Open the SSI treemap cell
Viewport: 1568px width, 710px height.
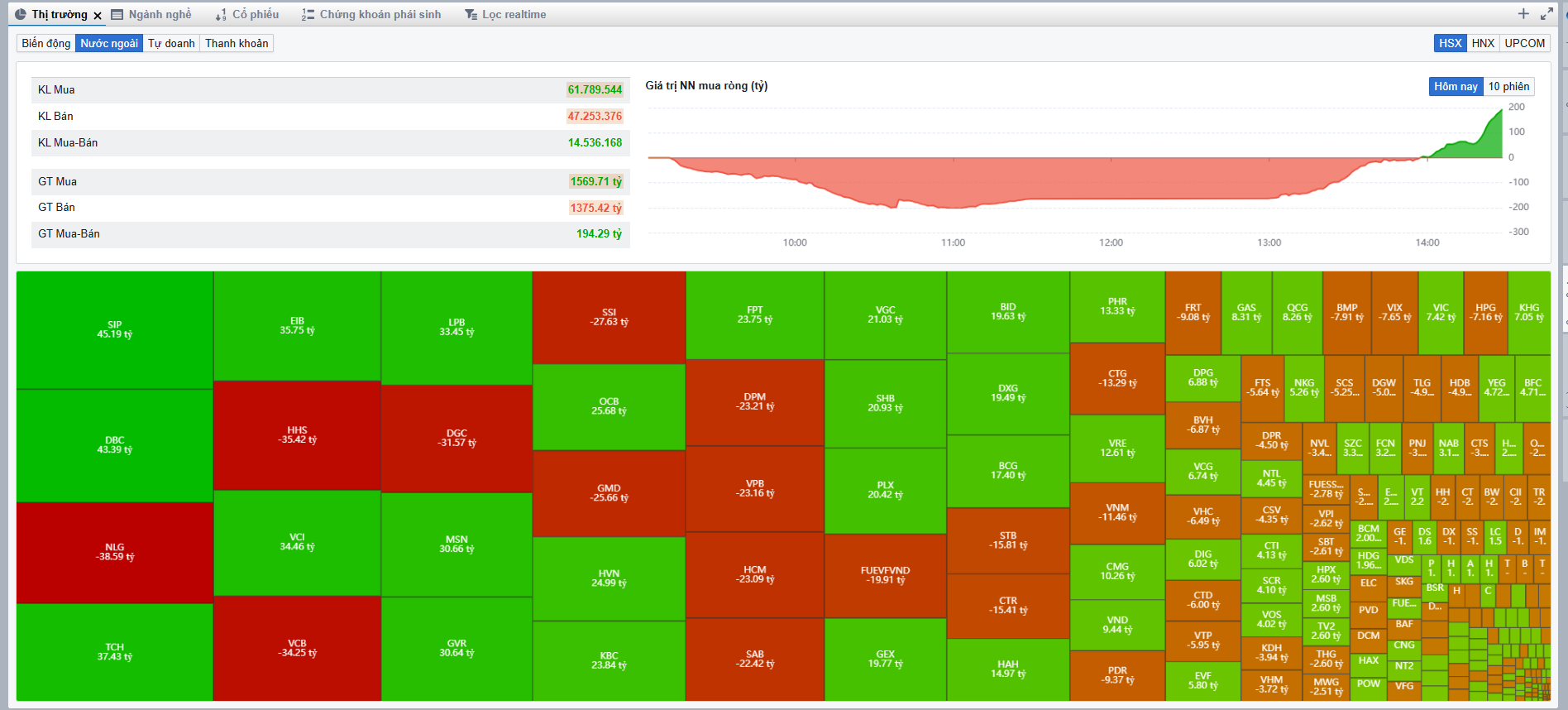pyautogui.click(x=610, y=318)
